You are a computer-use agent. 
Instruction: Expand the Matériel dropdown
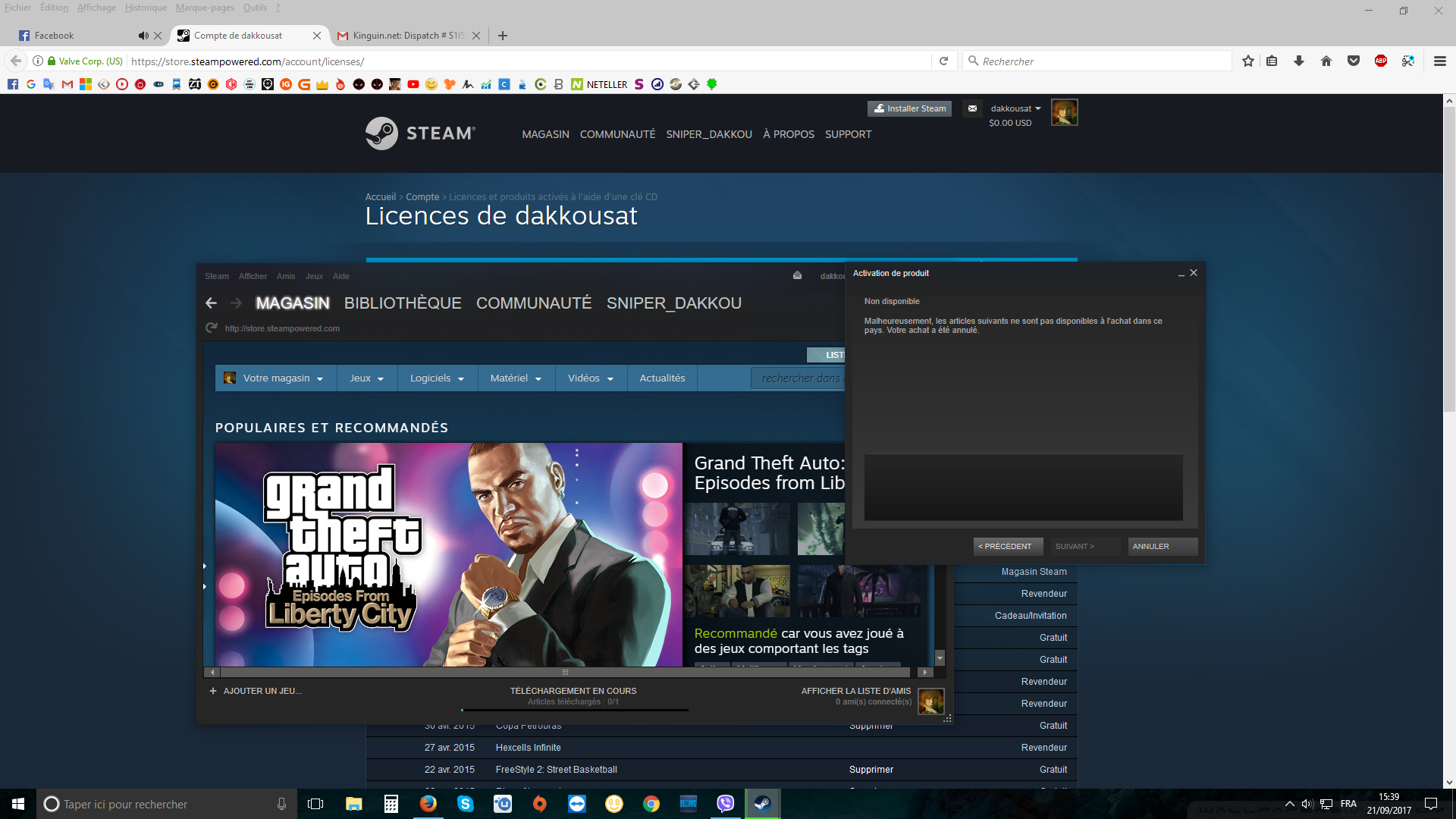click(x=516, y=378)
